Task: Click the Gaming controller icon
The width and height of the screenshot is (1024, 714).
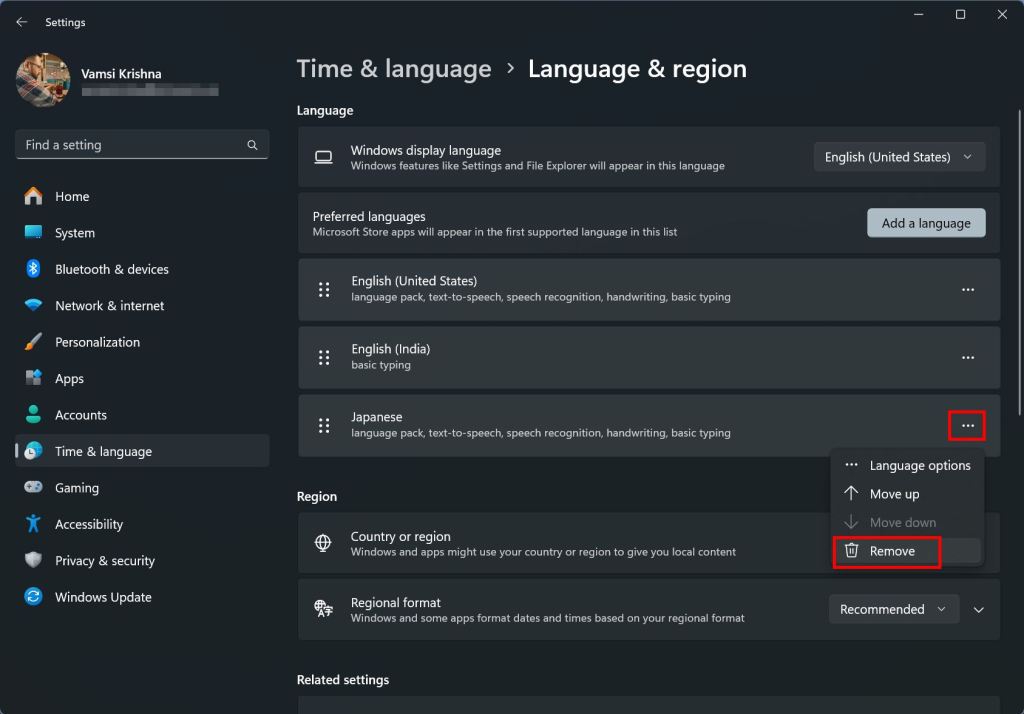Action: 33,487
